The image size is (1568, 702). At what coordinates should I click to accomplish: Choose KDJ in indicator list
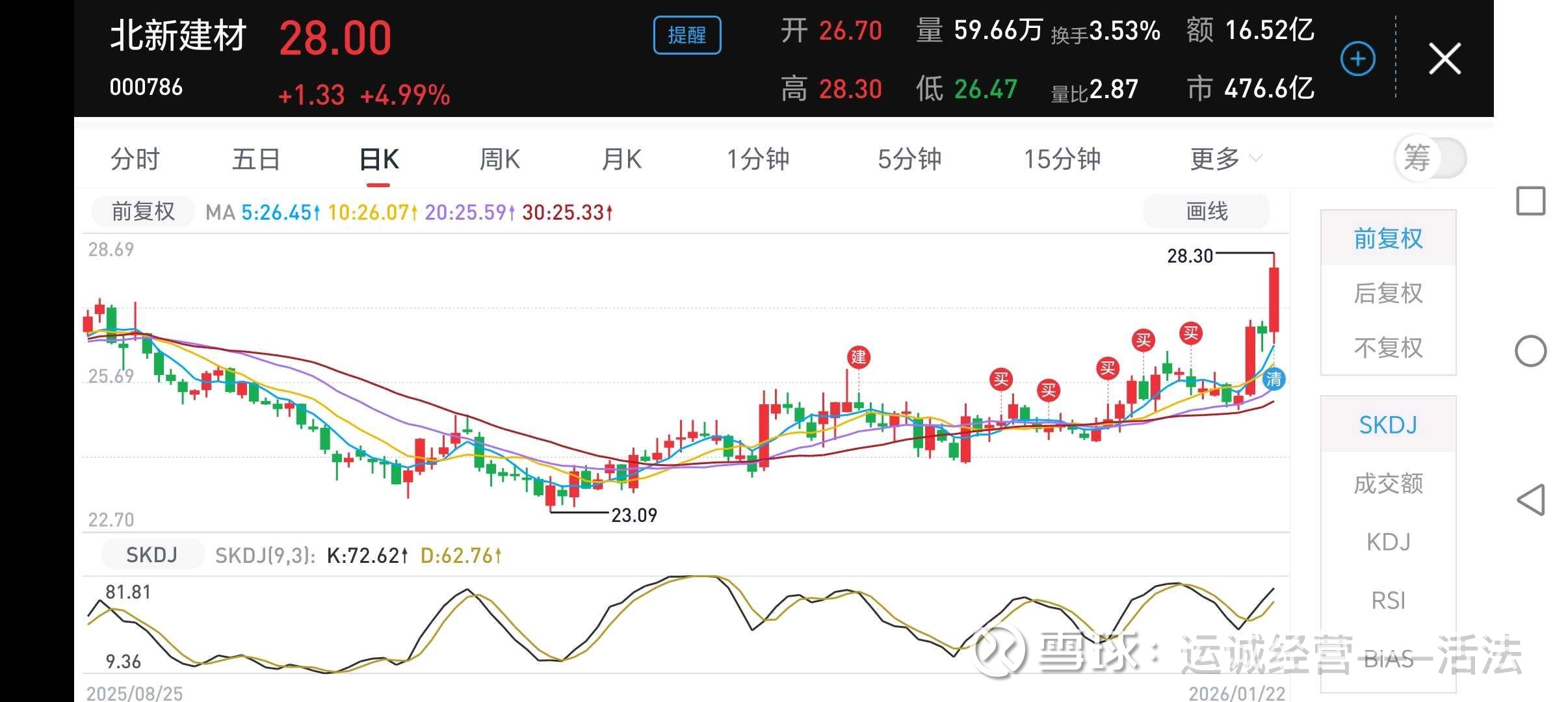[1388, 541]
